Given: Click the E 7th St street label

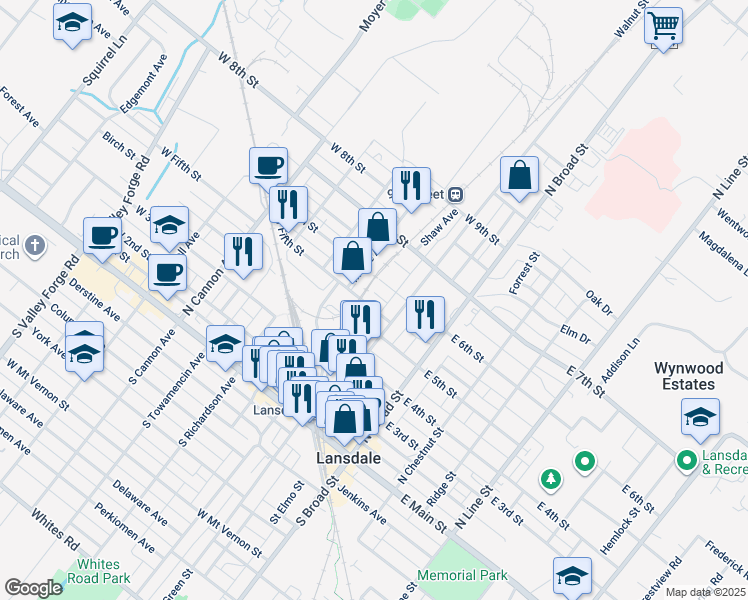Looking at the screenshot, I should pos(586,382).
